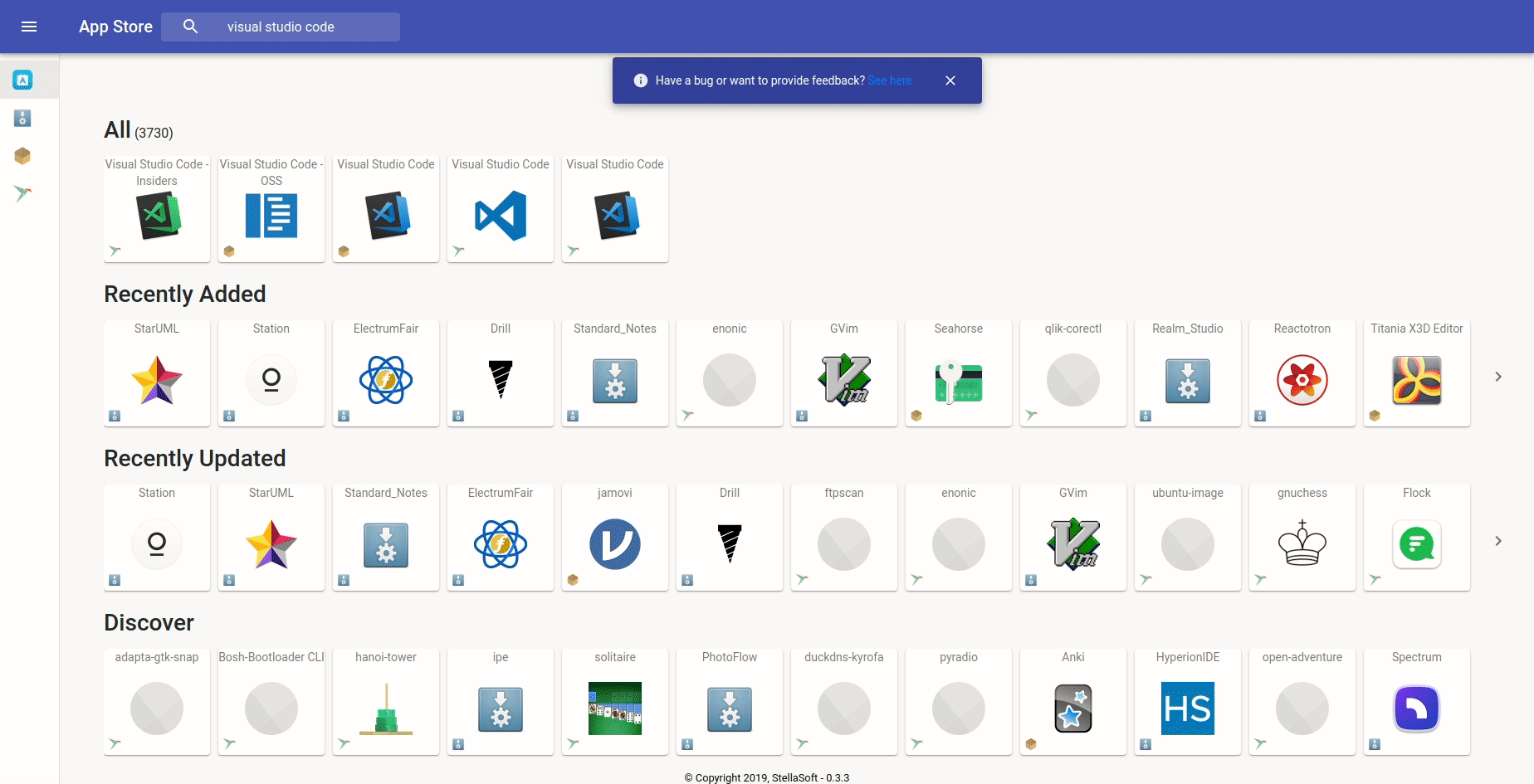Show more Recently Updated apps
The image size is (1534, 784).
(x=1498, y=541)
